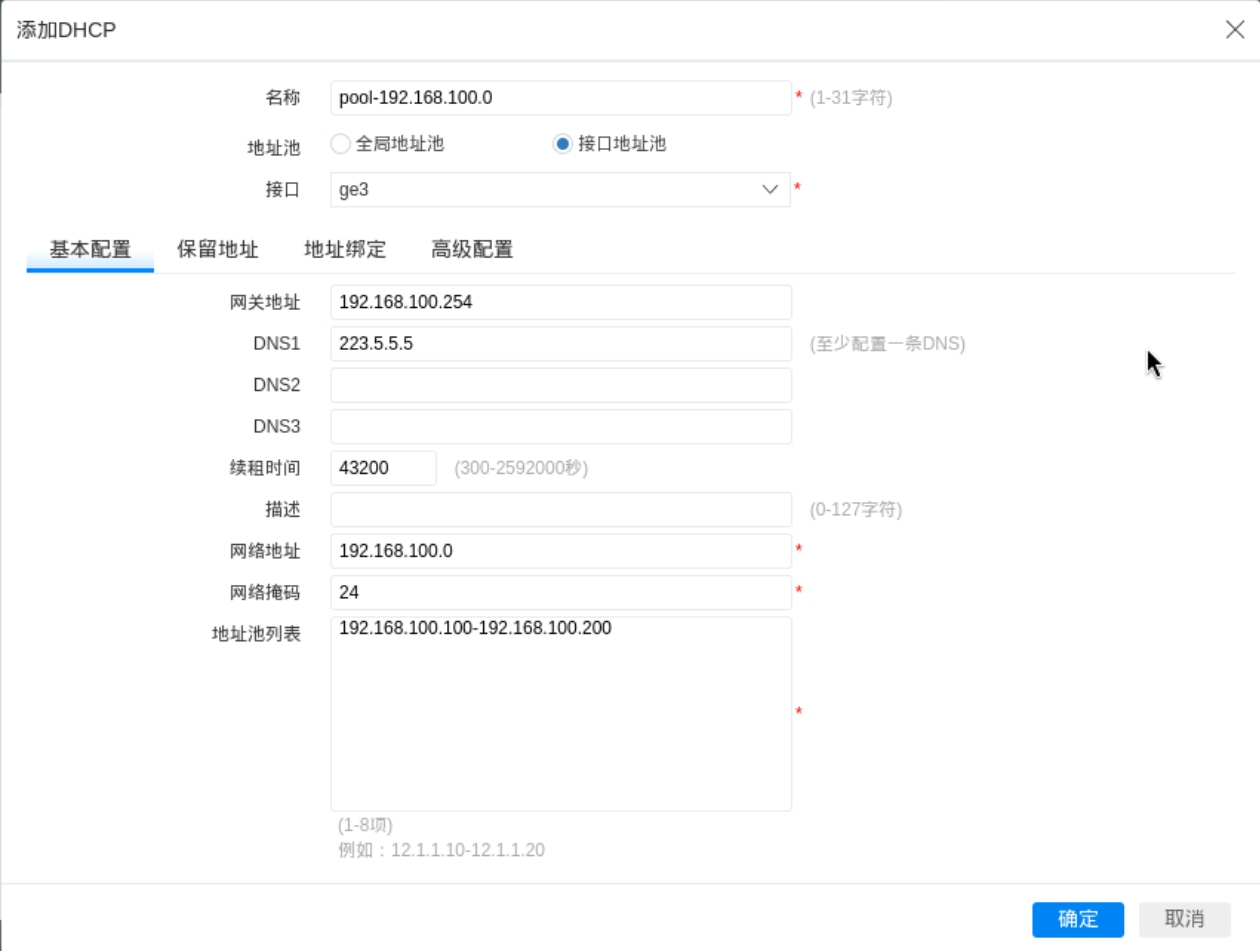The image size is (1260, 951).
Task: Click into the DNS1 field
Action: tap(560, 344)
